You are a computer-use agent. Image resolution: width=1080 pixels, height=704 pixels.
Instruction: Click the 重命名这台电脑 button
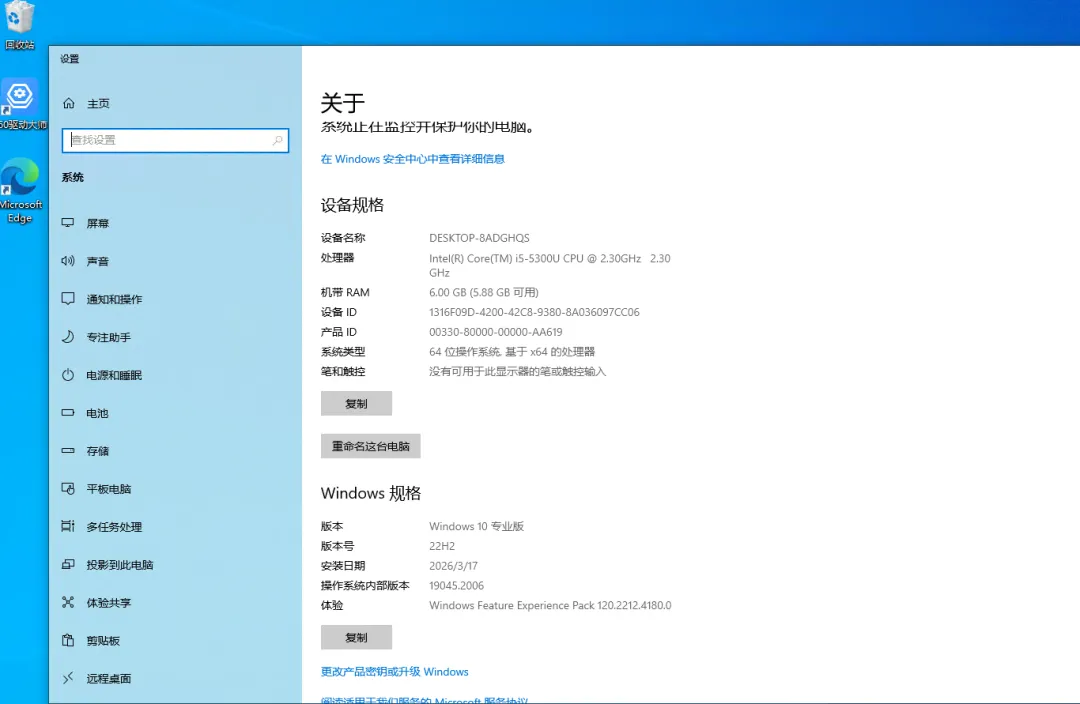click(371, 446)
